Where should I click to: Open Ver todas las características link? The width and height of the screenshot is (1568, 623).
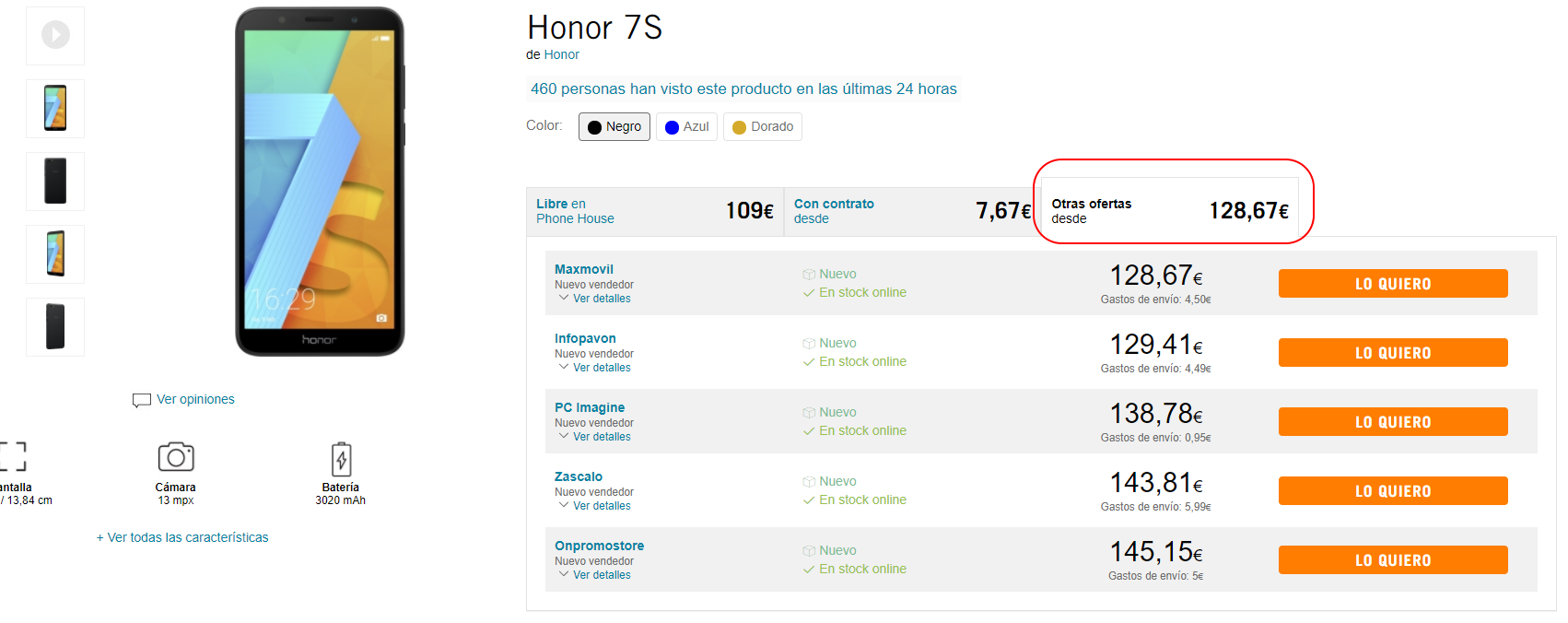pos(182,537)
